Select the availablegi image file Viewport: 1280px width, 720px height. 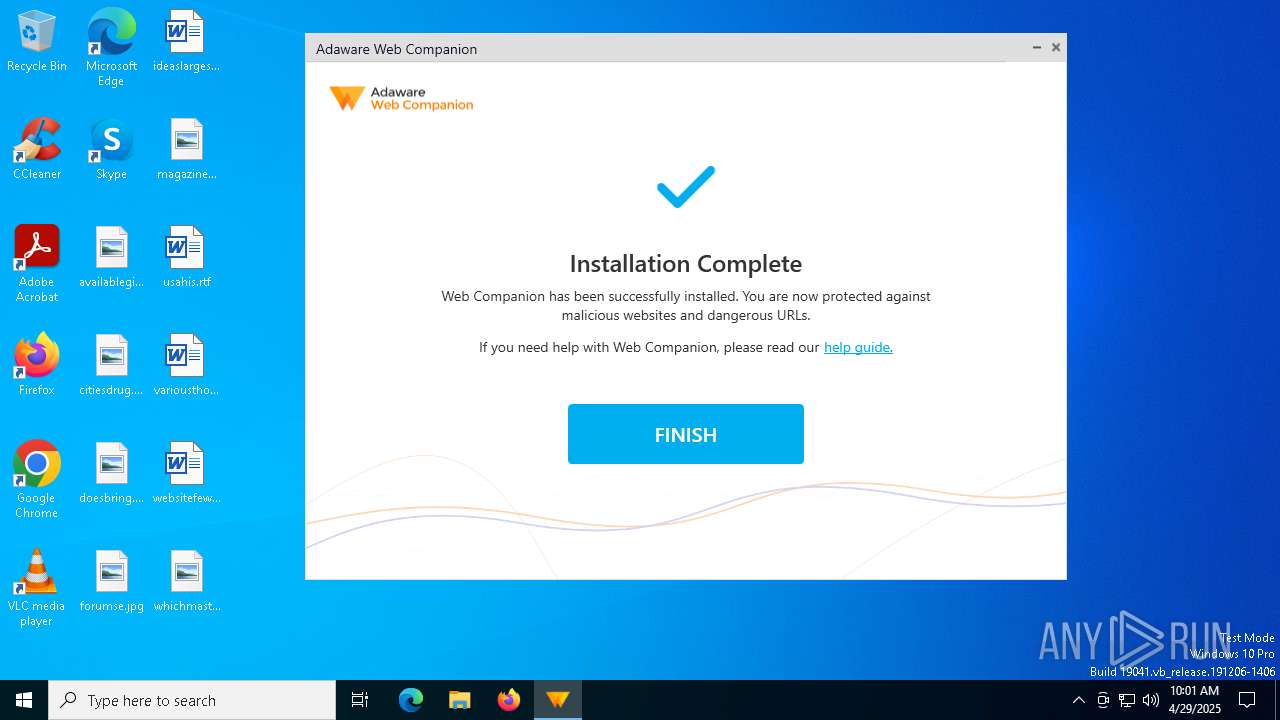click(111, 258)
